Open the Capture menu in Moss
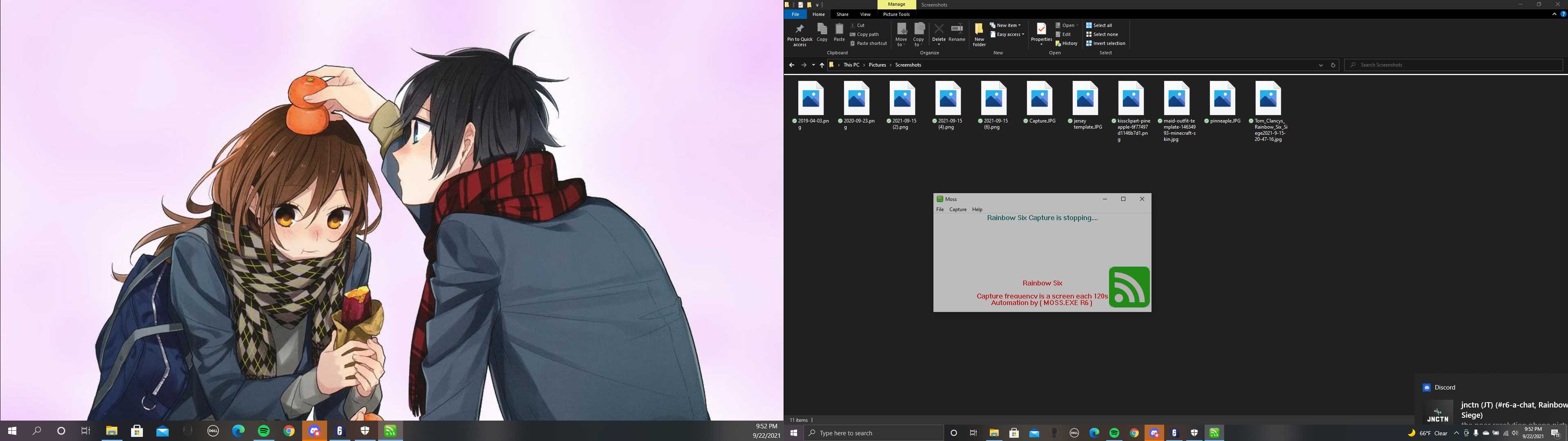 click(x=958, y=209)
